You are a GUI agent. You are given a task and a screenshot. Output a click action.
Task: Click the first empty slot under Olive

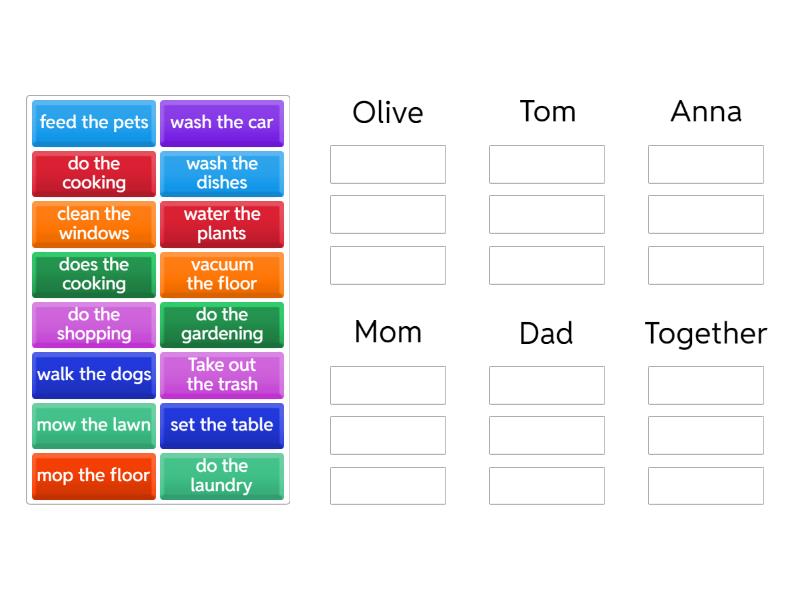[388, 164]
